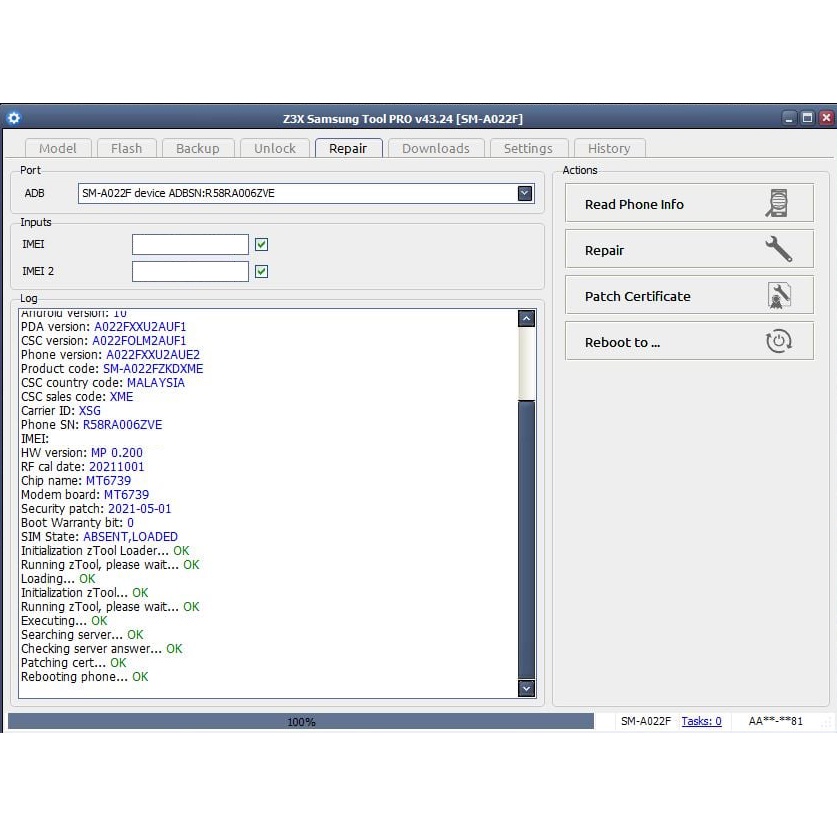Close the Z3X Samsung Tool window
This screenshot has width=837, height=837.
click(x=826, y=118)
